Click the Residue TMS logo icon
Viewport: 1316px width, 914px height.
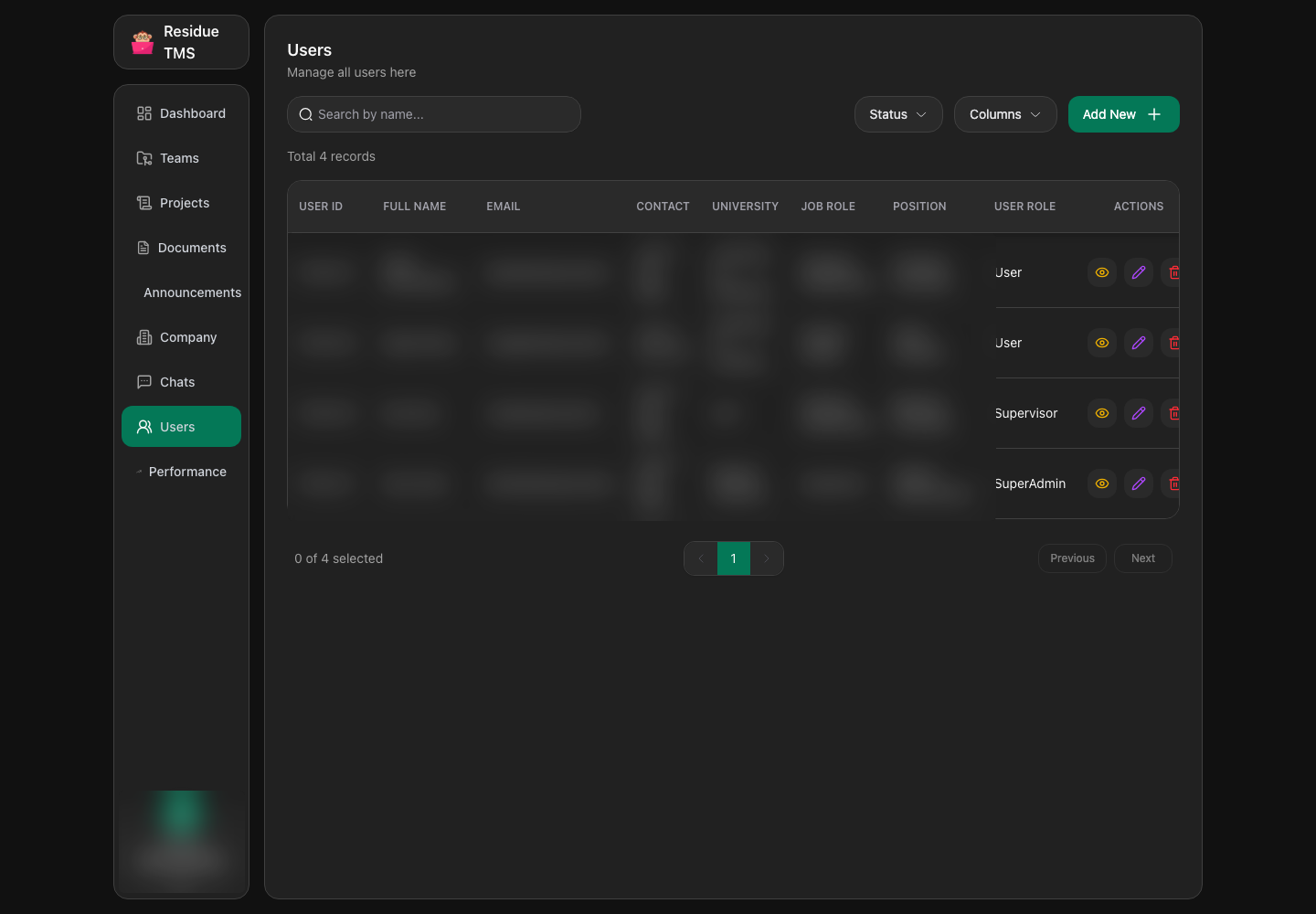pyautogui.click(x=143, y=42)
